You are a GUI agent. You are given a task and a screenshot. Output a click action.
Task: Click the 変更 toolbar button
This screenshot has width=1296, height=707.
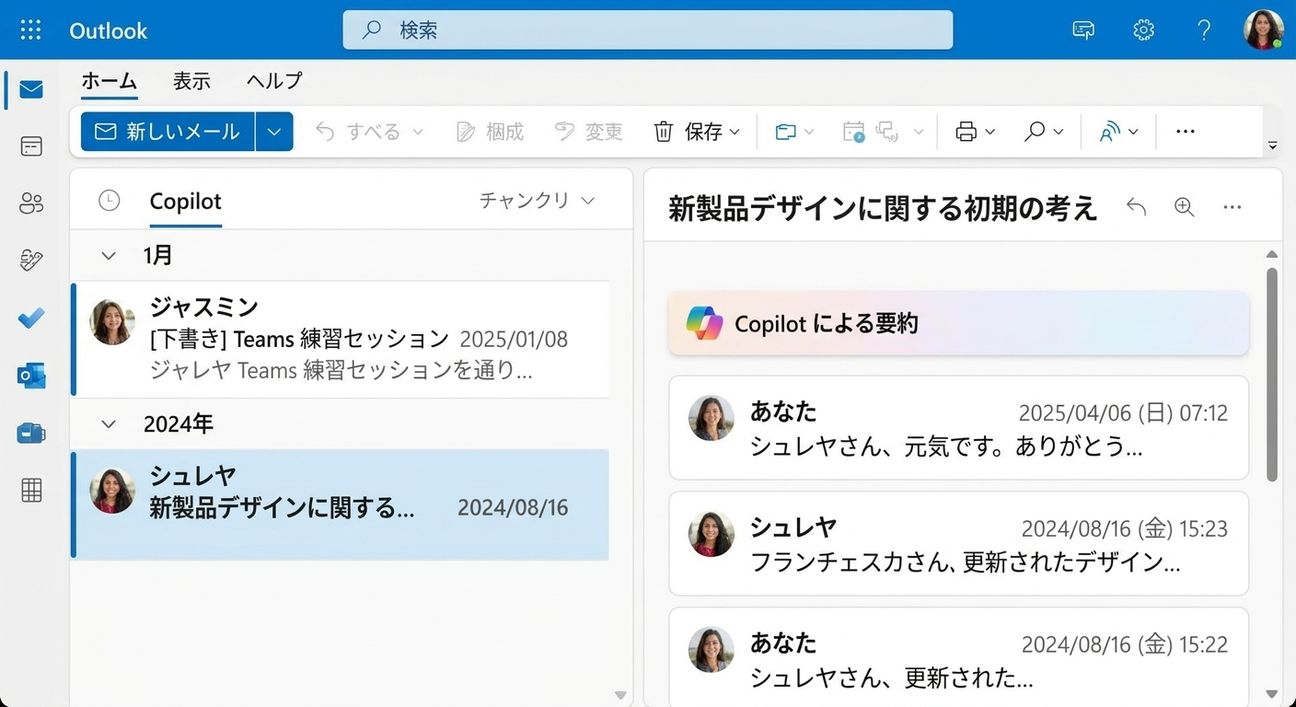point(589,132)
